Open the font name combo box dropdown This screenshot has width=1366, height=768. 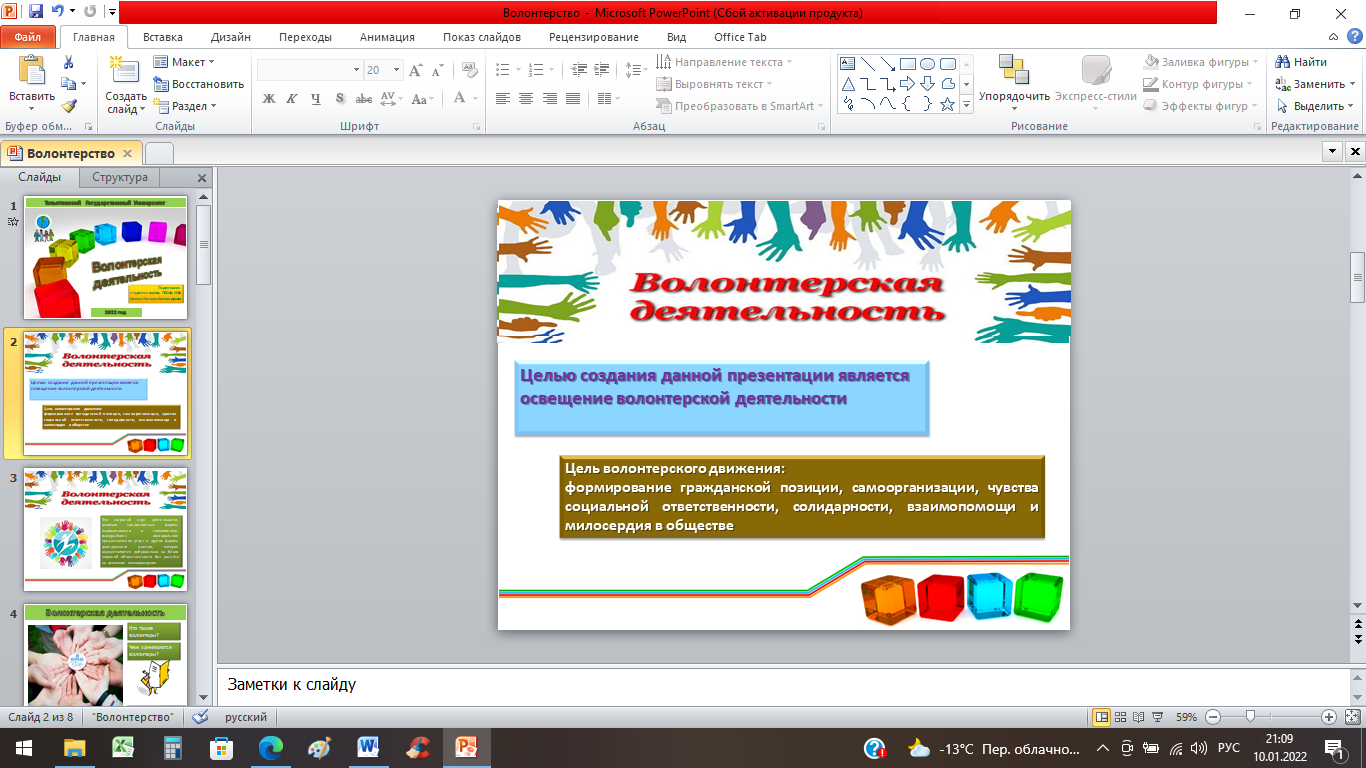[356, 70]
